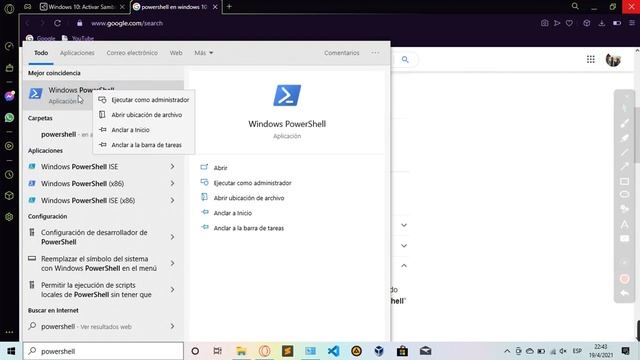Open the notification center icon

click(x=626, y=351)
